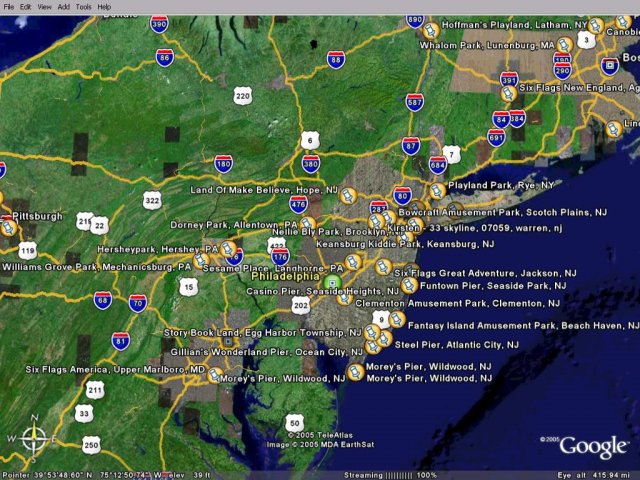Click the Interstate 180 road shield
Image resolution: width=640 pixels, height=480 pixels.
(x=223, y=164)
